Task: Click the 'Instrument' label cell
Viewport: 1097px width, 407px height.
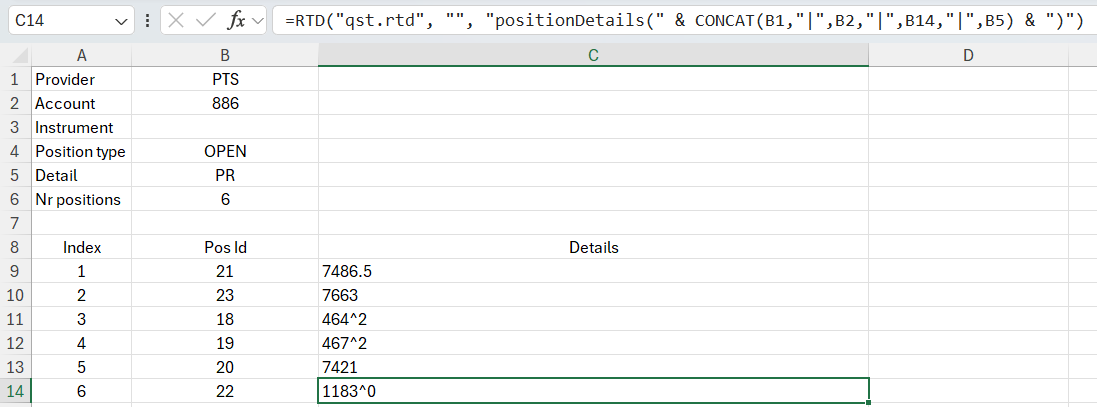Action: (x=82, y=127)
